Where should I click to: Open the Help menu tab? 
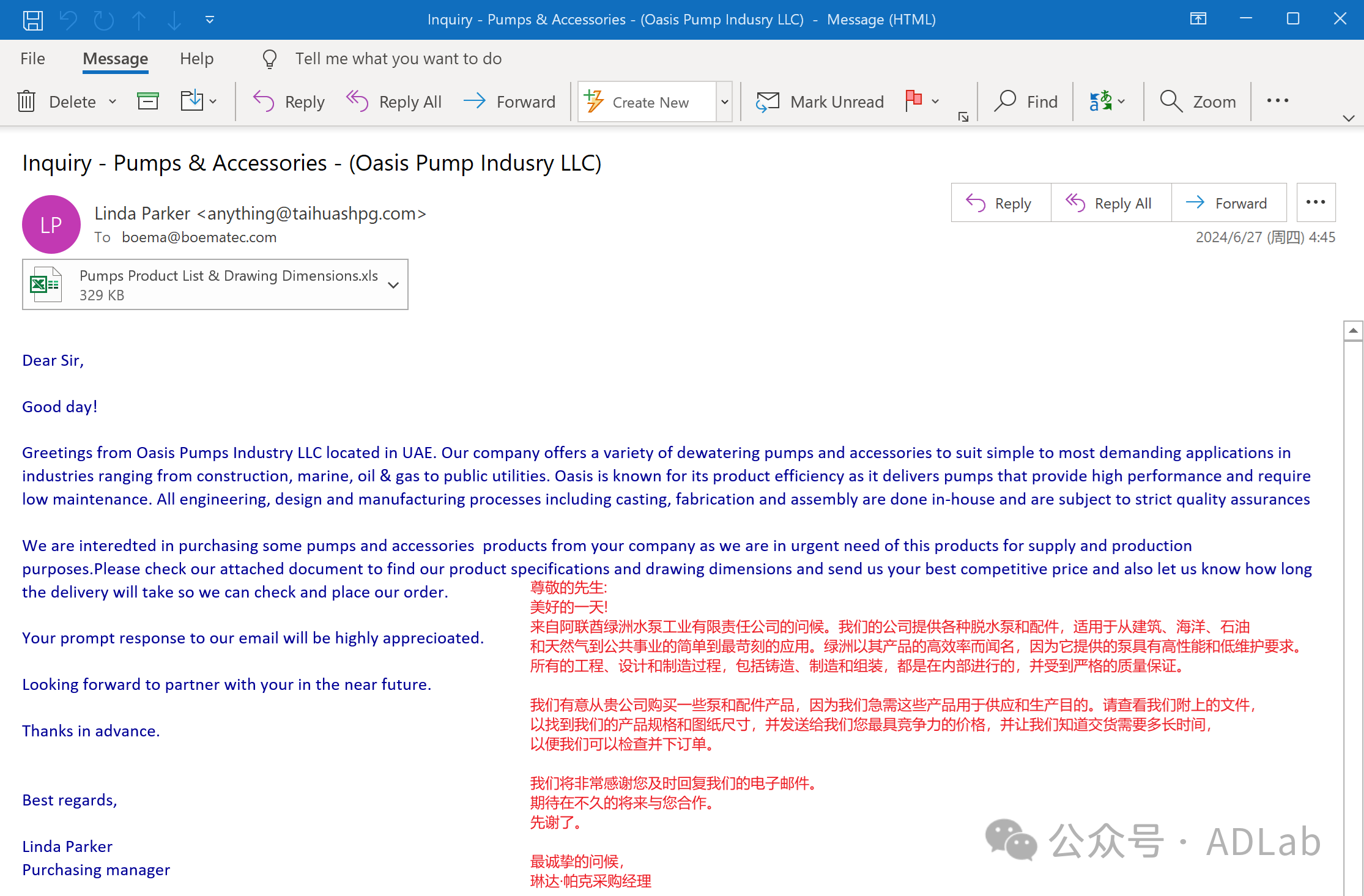[x=196, y=58]
